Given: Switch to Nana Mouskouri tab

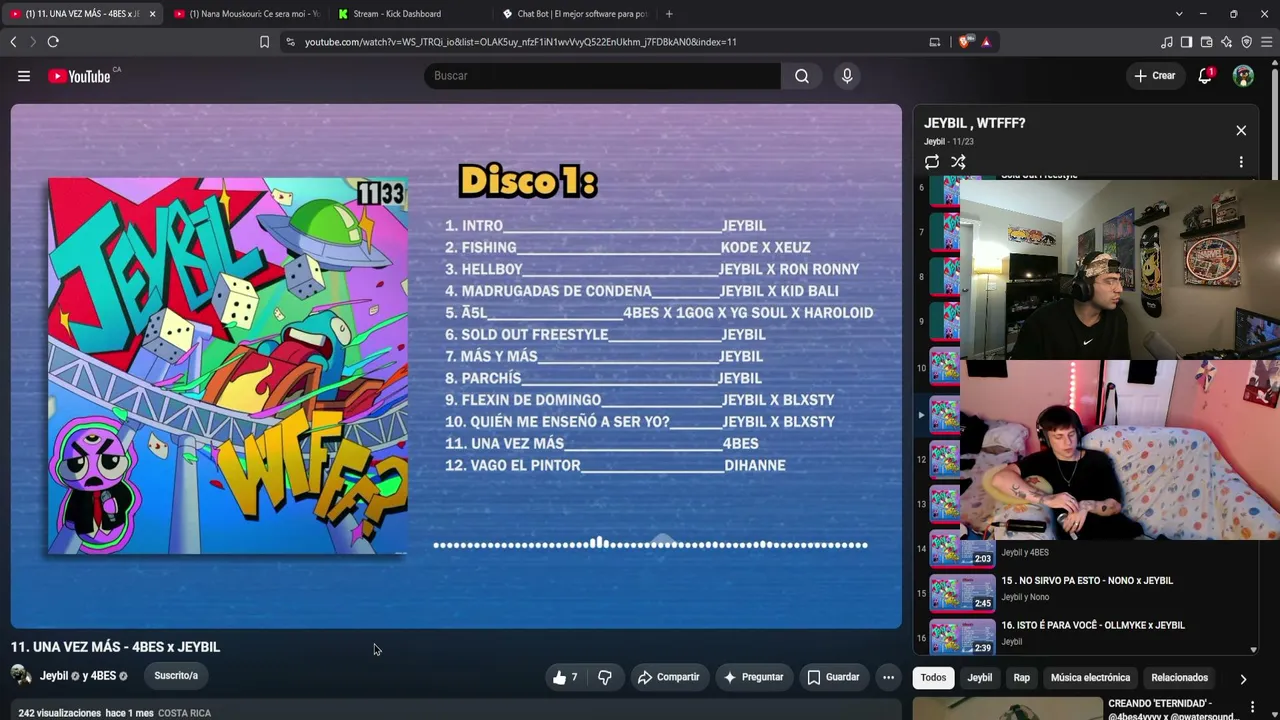Looking at the screenshot, I should click(246, 14).
